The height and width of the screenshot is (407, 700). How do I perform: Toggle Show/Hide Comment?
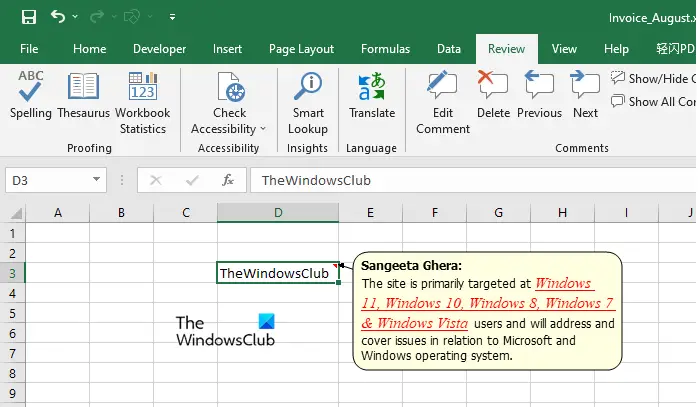point(653,79)
